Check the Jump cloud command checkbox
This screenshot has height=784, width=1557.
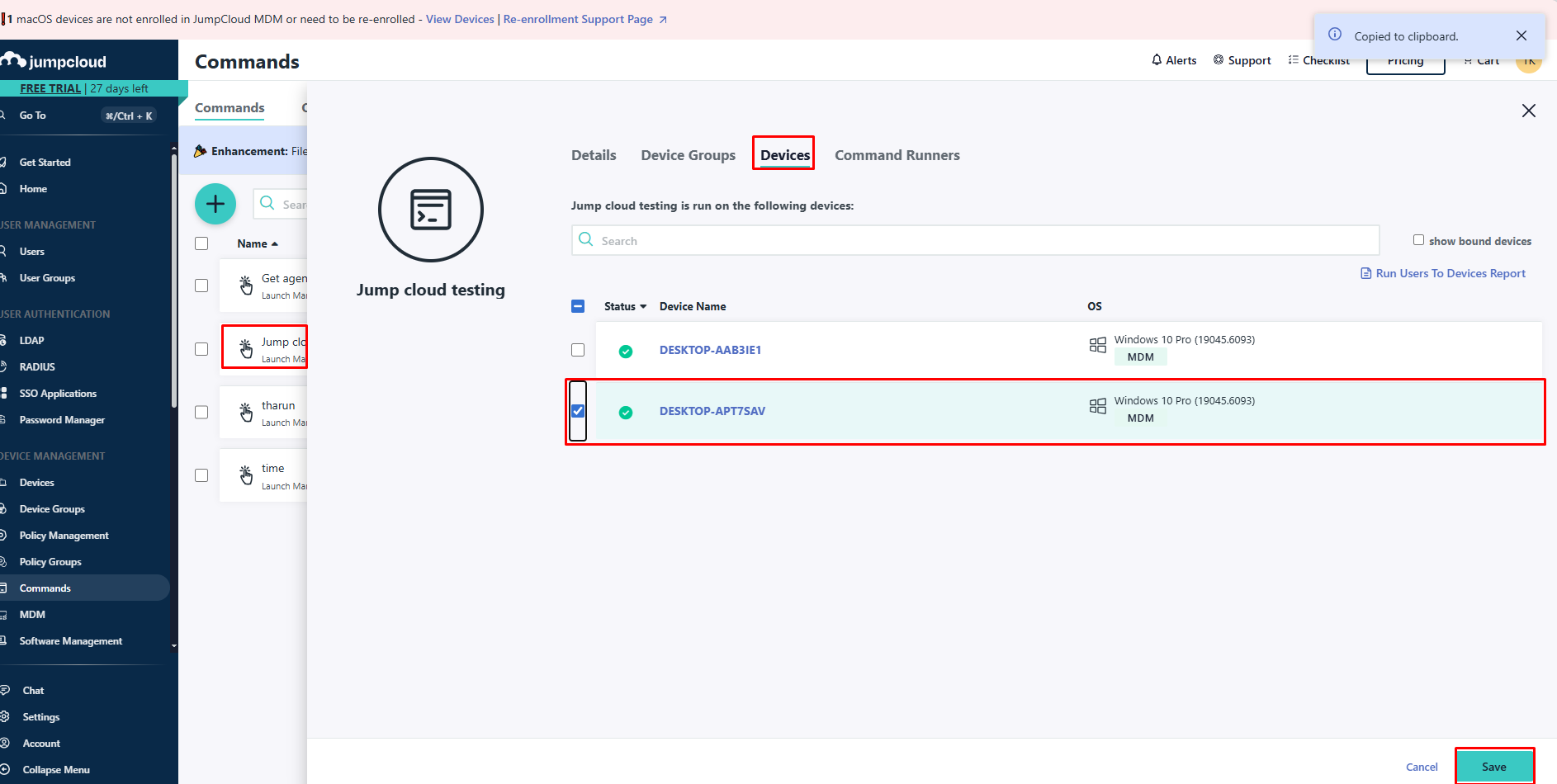click(201, 349)
